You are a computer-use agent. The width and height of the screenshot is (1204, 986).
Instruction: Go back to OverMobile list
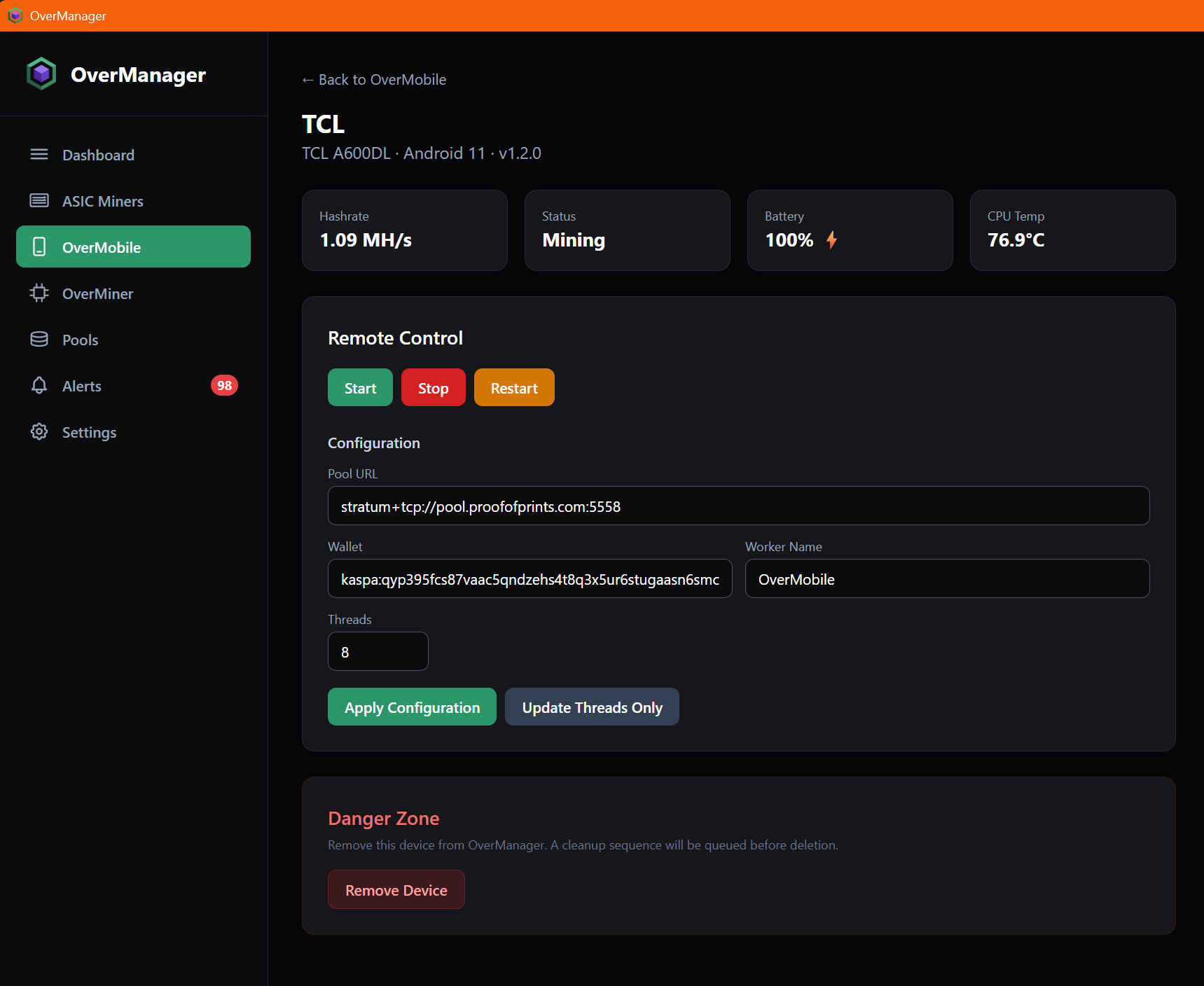click(374, 79)
